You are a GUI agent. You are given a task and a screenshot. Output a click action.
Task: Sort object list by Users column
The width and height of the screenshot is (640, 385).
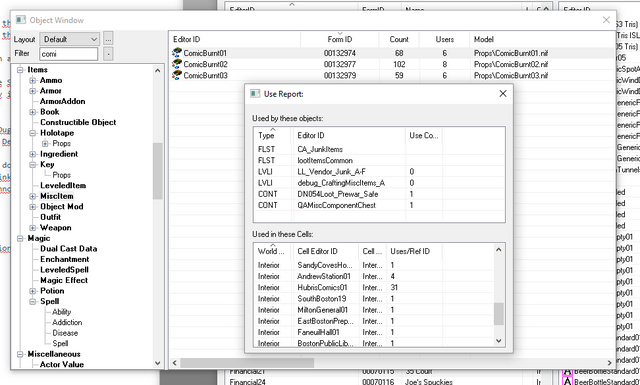(x=444, y=39)
